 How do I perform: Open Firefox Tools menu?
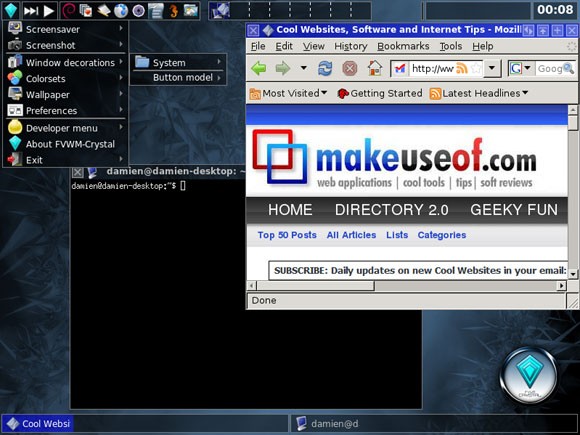coord(451,46)
